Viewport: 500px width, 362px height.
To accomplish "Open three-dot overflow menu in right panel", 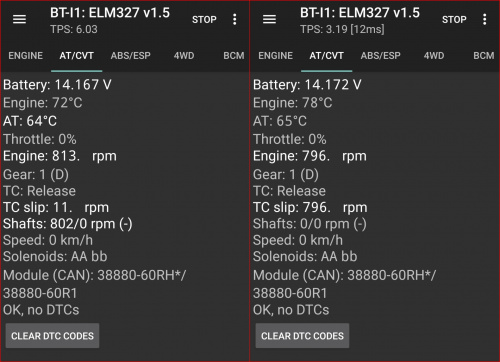I will click(x=485, y=19).
